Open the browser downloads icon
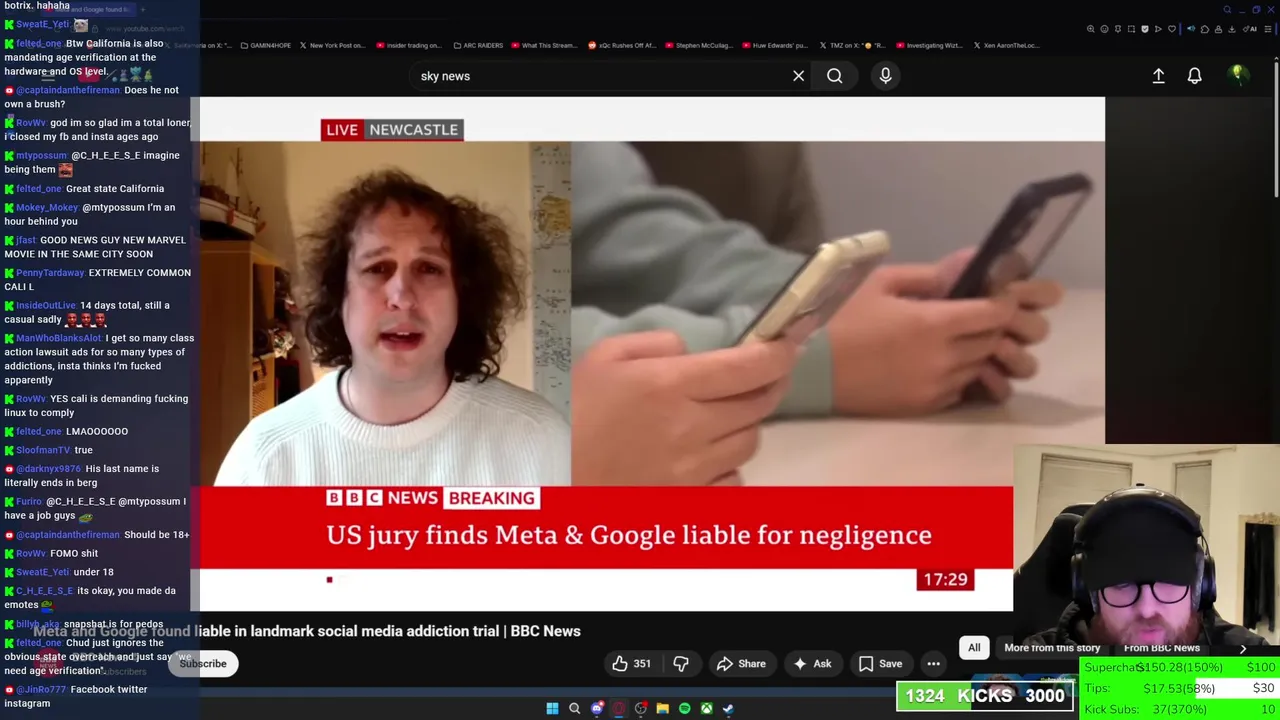Screen dimensions: 1280x720 (1232, 29)
